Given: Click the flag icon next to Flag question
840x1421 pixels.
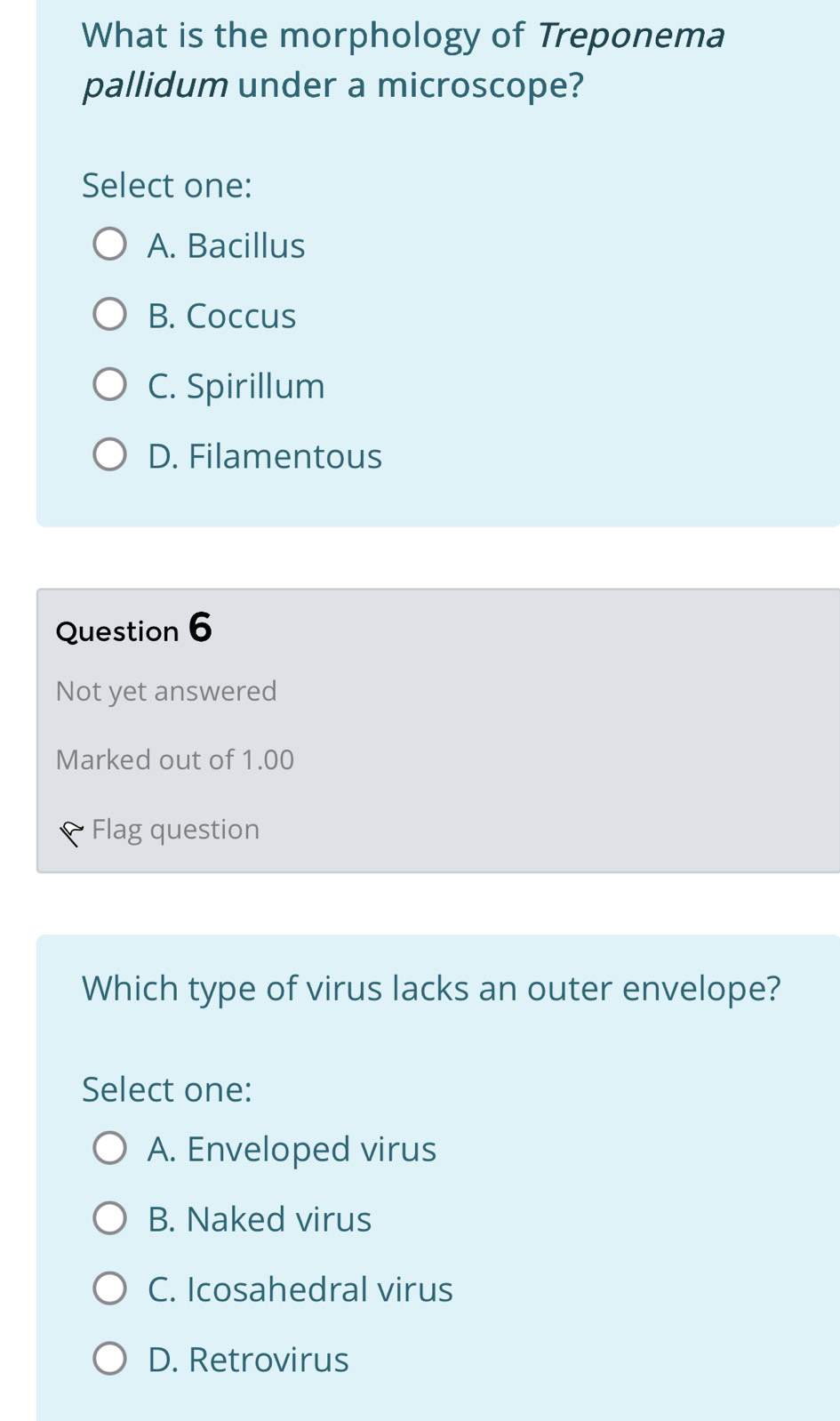Looking at the screenshot, I should [73, 831].
